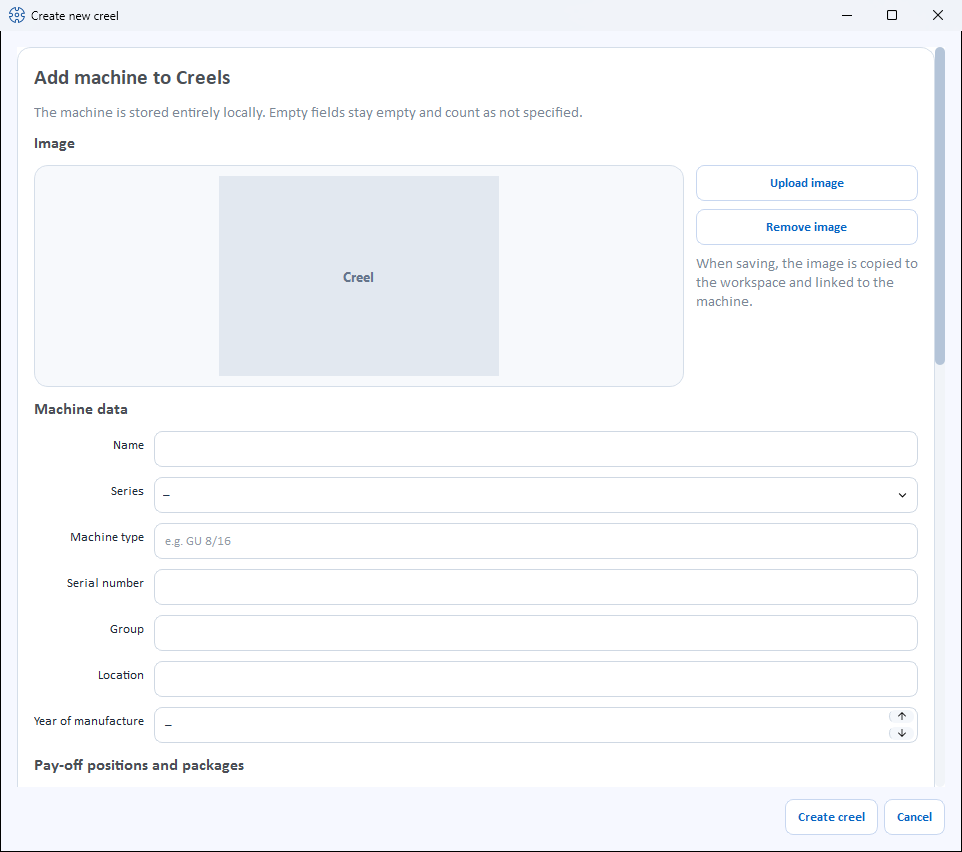
Task: Click the Upload image button
Action: (x=806, y=183)
